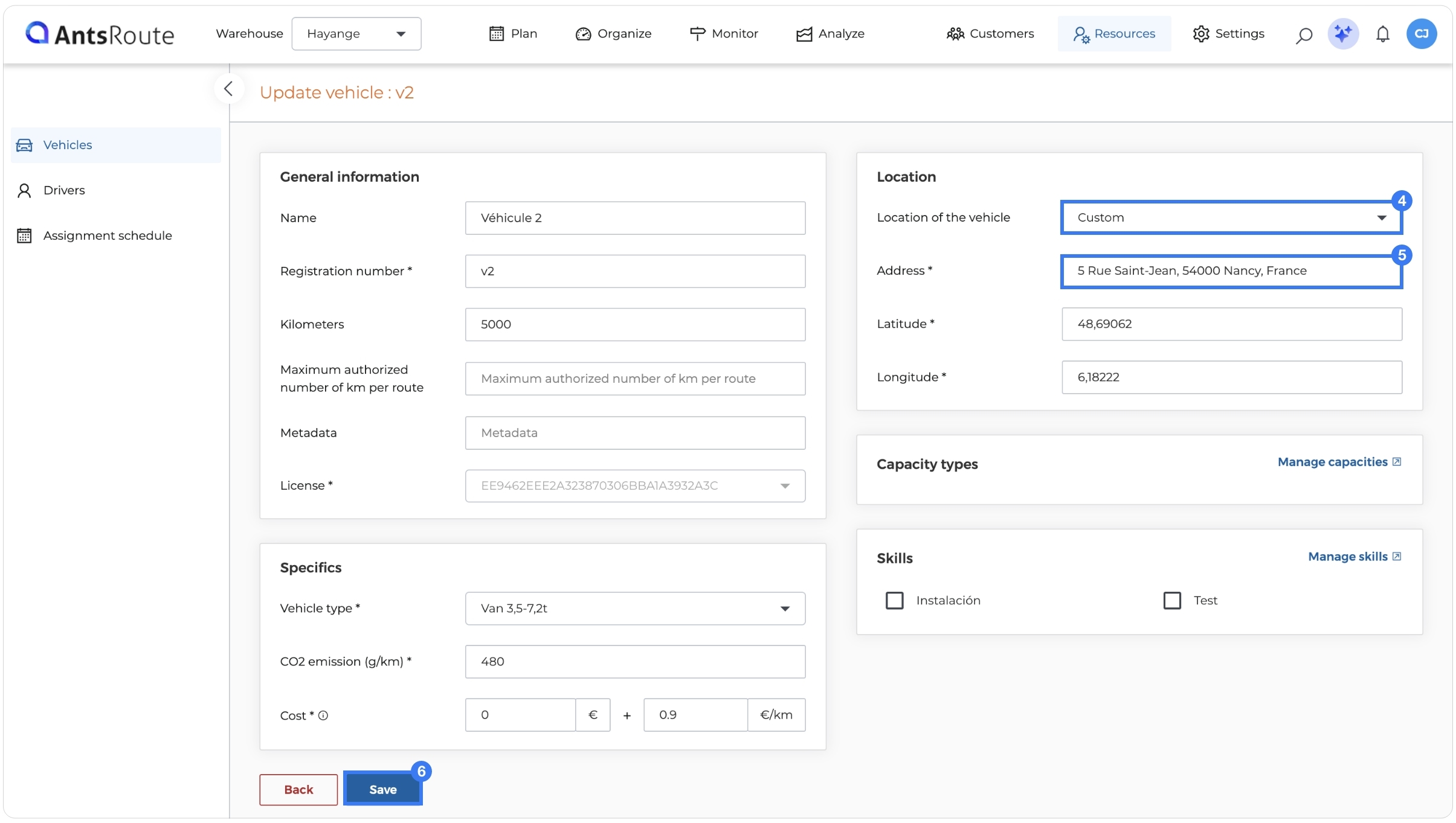Click the Assignment schedule calendar icon
Screen dimensions: 1456x823
[24, 235]
